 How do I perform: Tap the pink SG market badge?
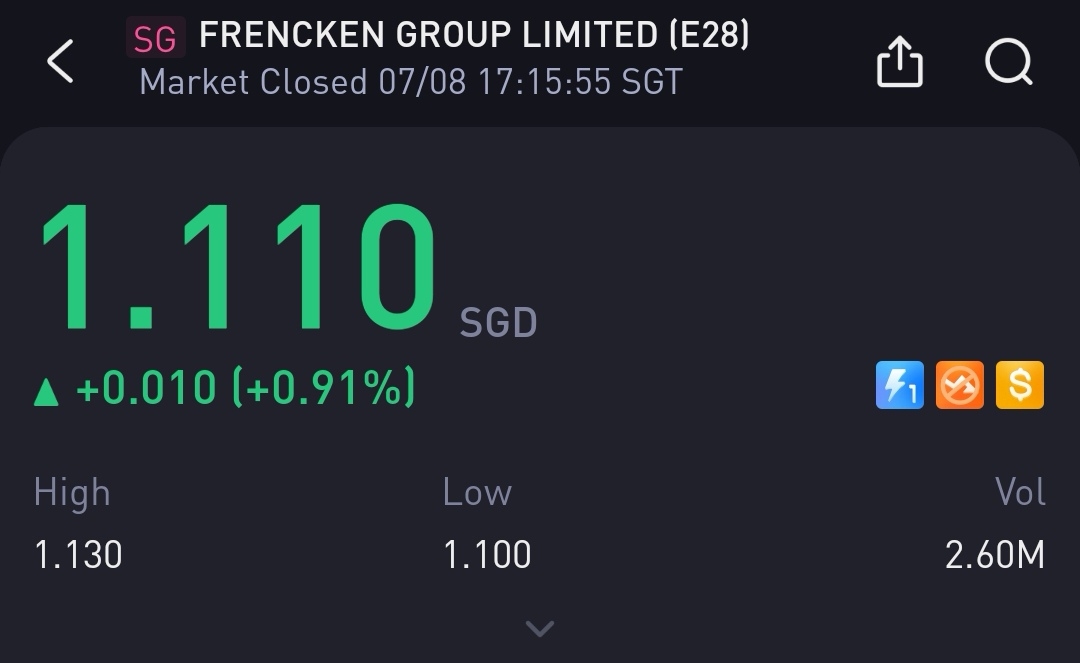[x=155, y=39]
